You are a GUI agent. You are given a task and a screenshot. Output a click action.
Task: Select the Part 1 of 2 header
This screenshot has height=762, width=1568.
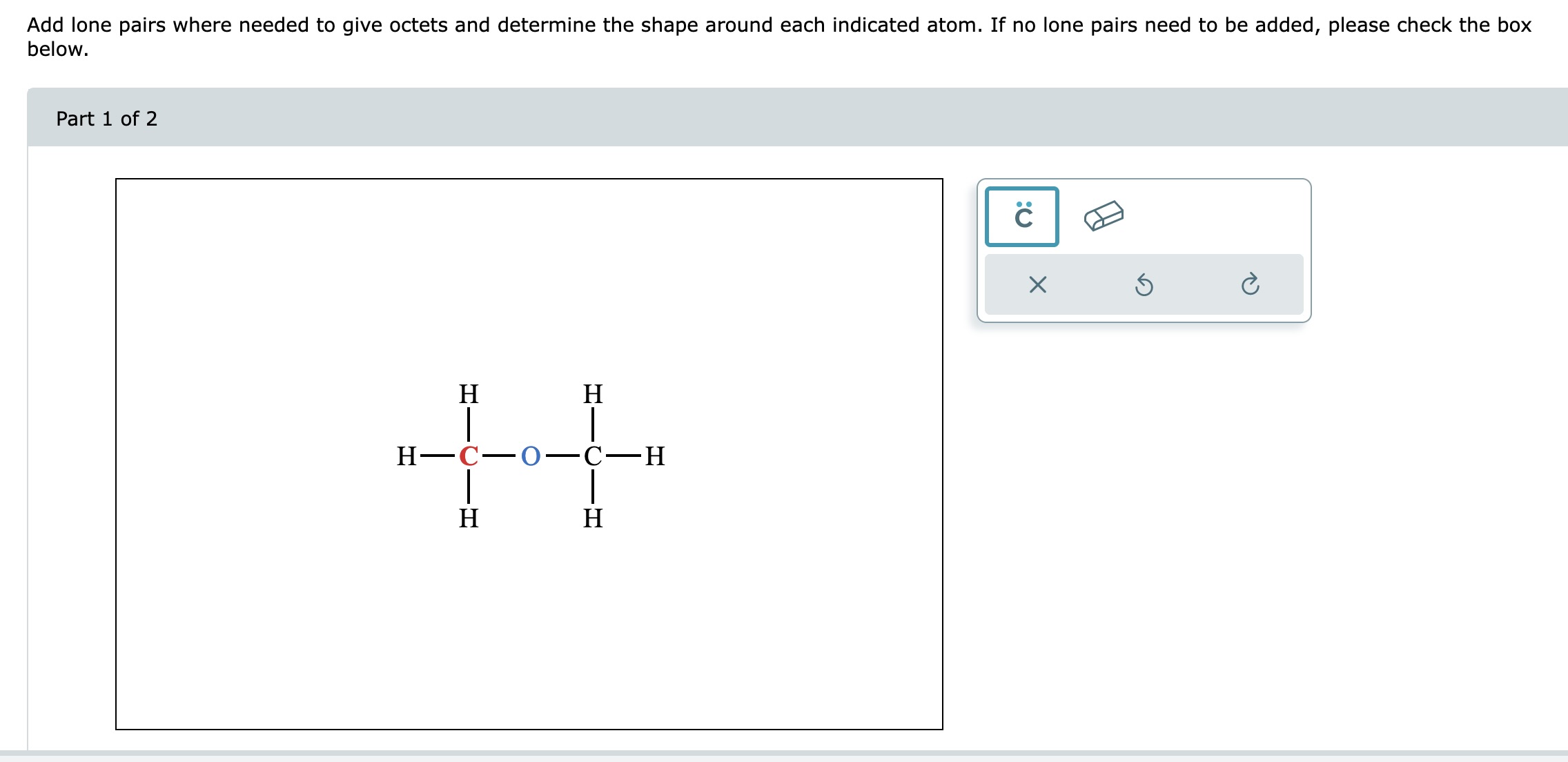[106, 119]
